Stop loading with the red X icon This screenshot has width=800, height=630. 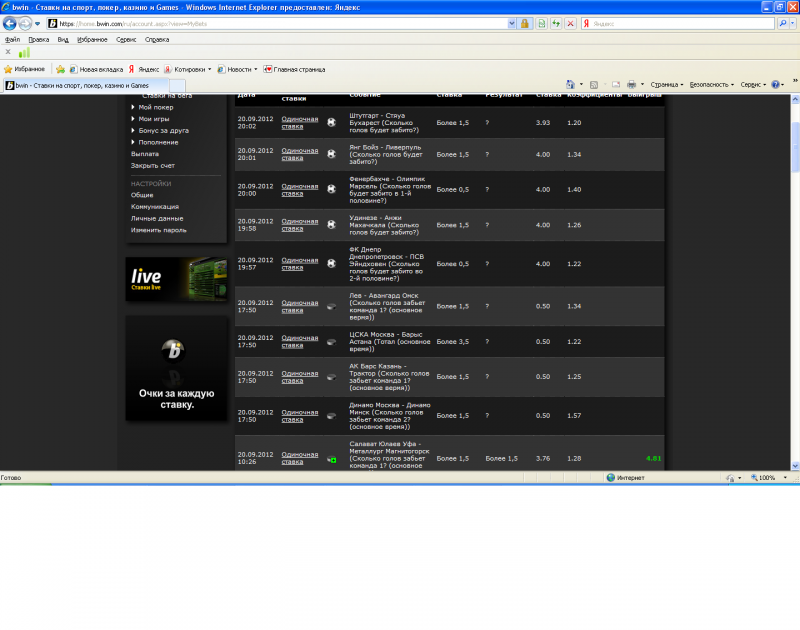[570, 23]
